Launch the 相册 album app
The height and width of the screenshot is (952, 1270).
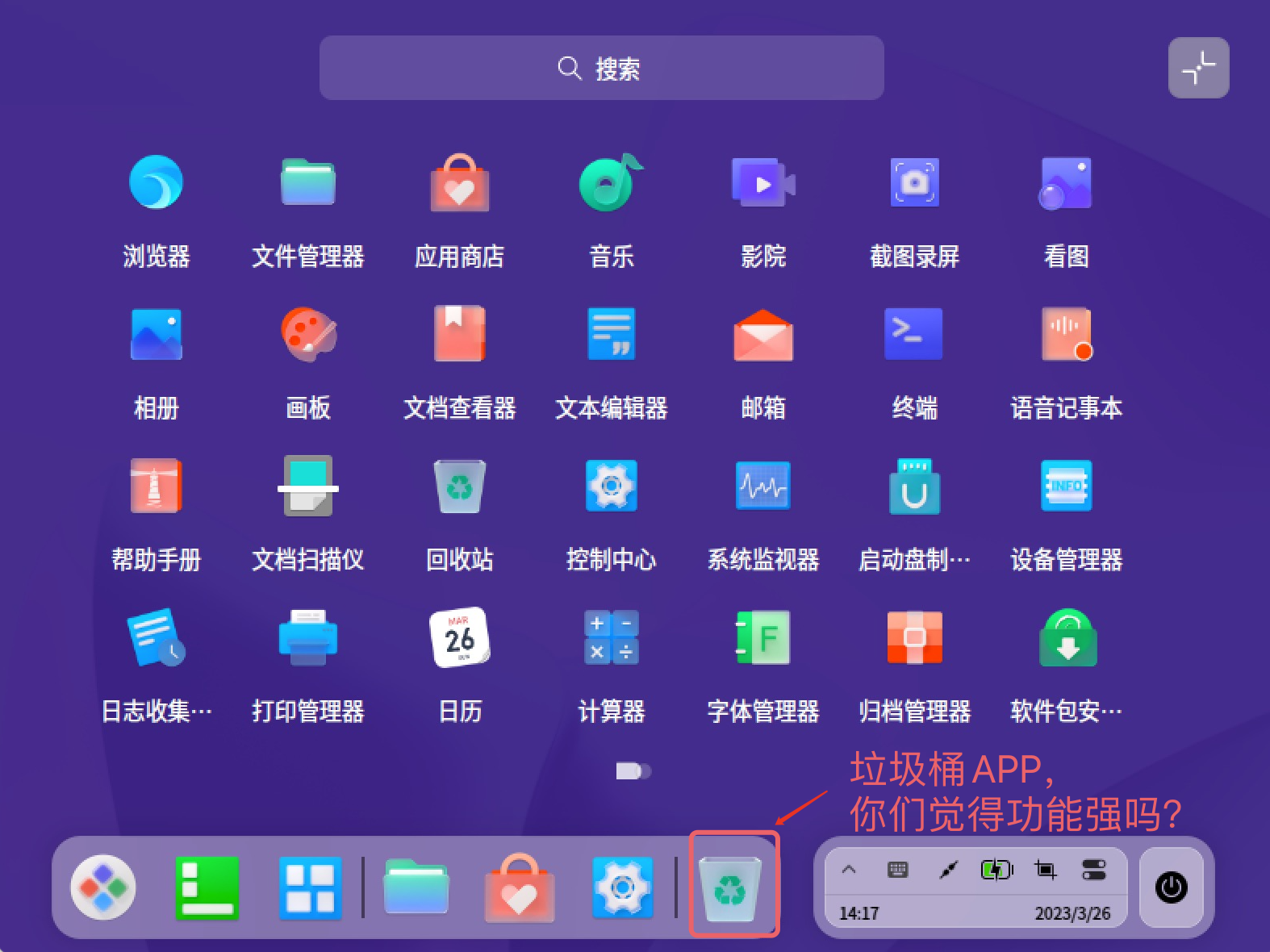pyautogui.click(x=156, y=334)
